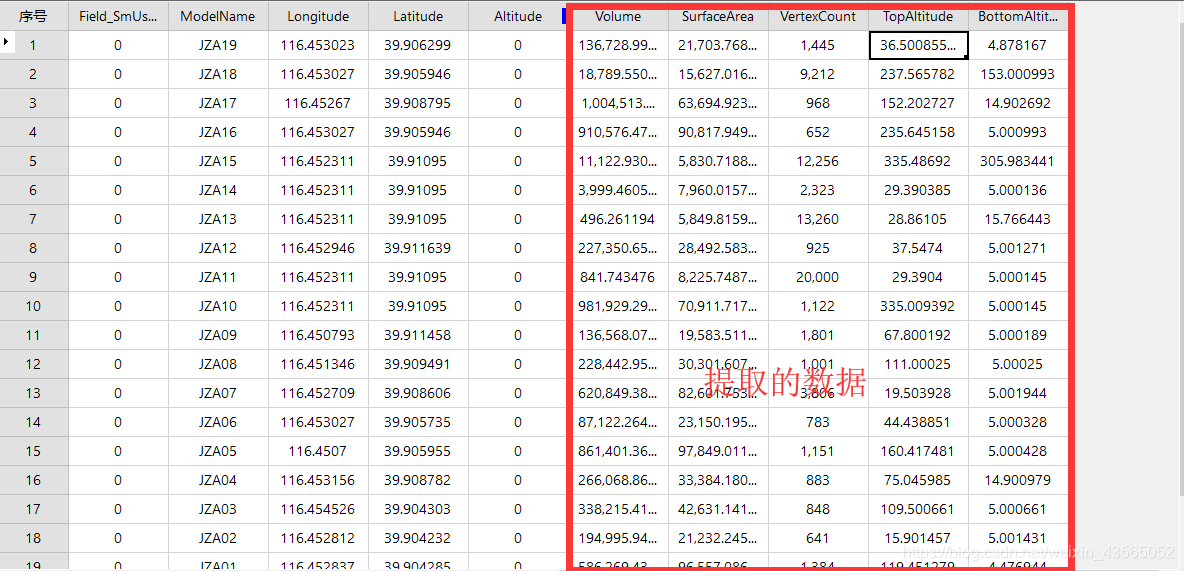Screen dimensions: 1184x571
Task: Click the Volume column header
Action: [x=618, y=16]
